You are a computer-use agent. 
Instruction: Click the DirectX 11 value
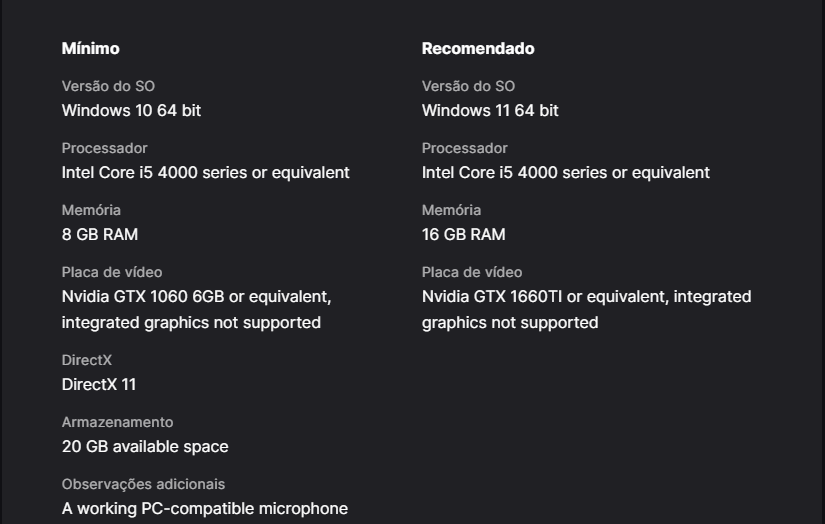(x=99, y=384)
